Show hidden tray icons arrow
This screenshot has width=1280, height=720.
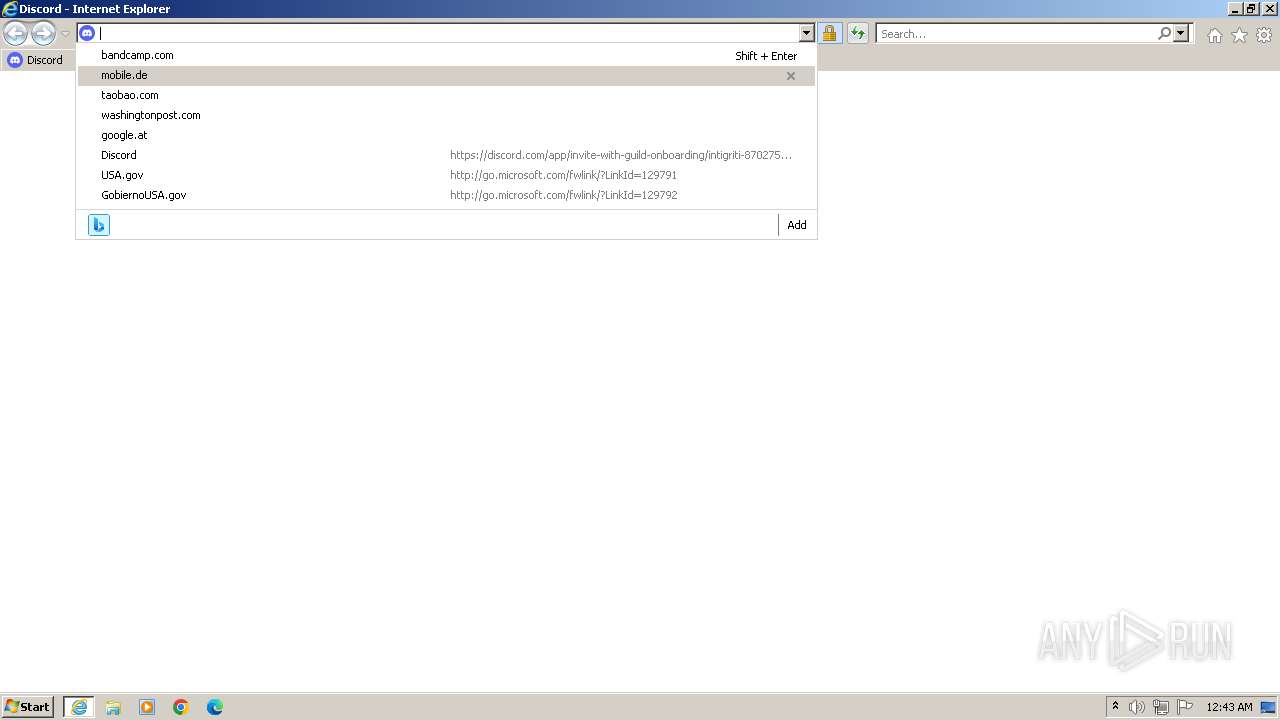pyautogui.click(x=1116, y=707)
